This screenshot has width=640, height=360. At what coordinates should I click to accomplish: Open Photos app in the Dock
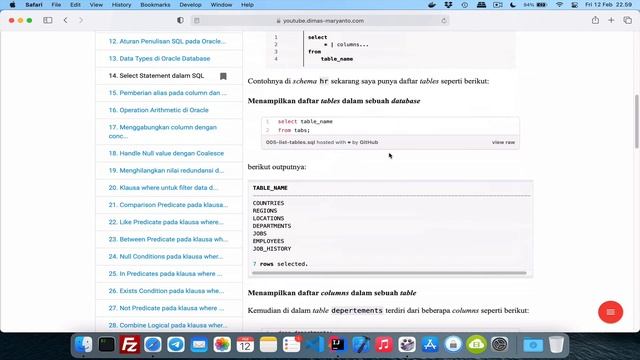pyautogui.click(x=222, y=345)
